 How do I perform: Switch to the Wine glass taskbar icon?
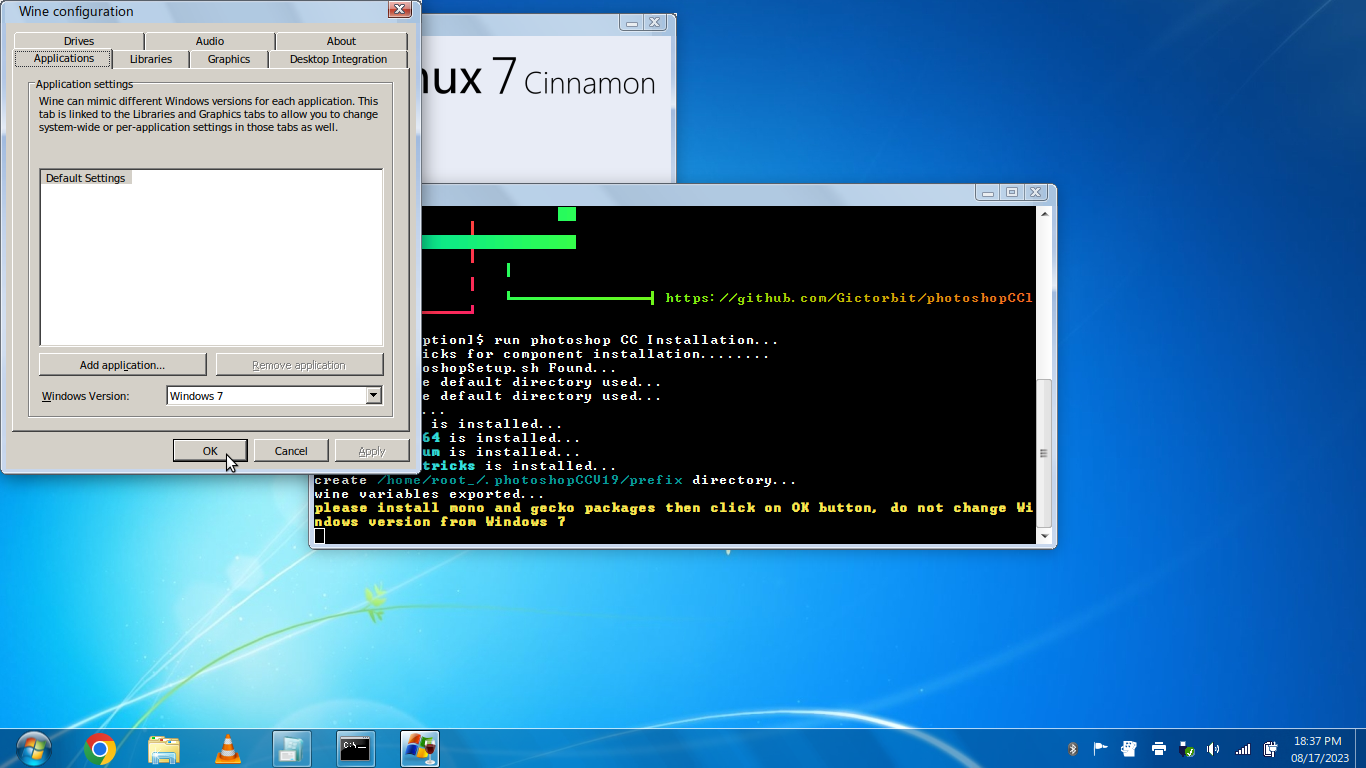click(420, 749)
